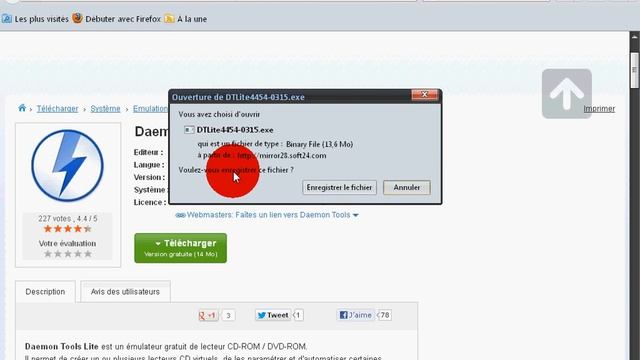
Task: Rate with the first Votre évaluation star
Action: coord(48,254)
